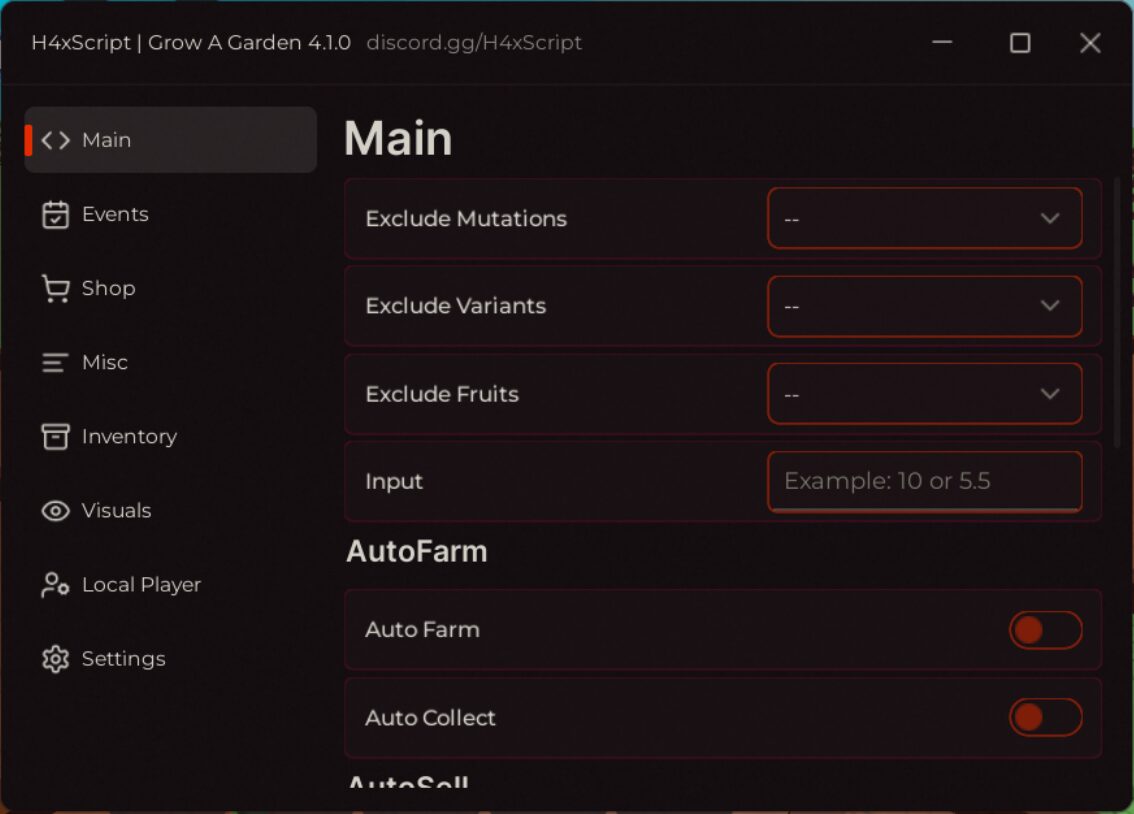The width and height of the screenshot is (1134, 814).
Task: Open the Visuals section label
Action: [116, 511]
